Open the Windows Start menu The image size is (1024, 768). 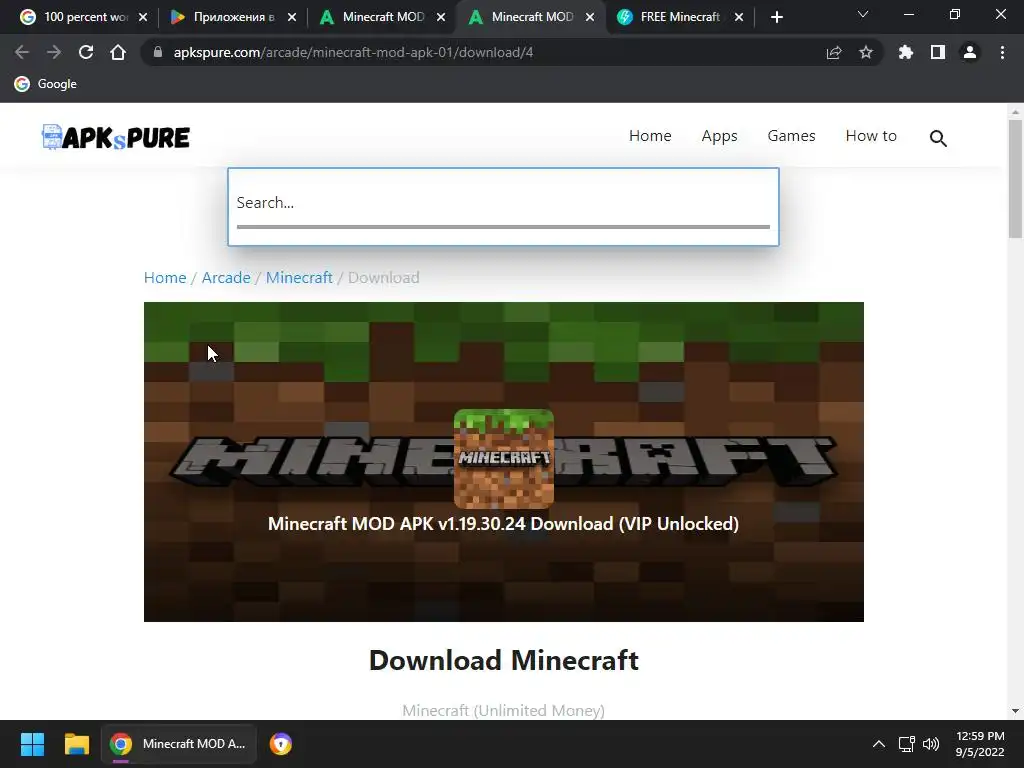click(32, 744)
